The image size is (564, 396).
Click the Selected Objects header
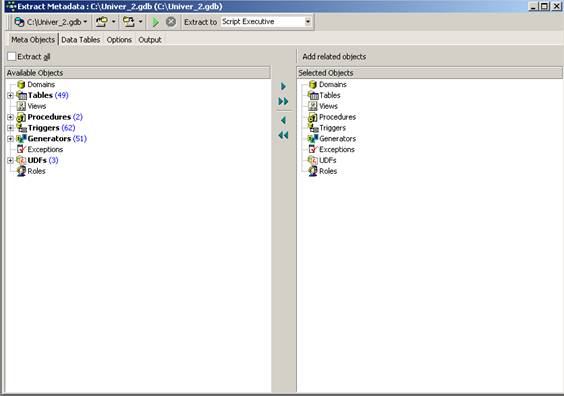point(429,73)
